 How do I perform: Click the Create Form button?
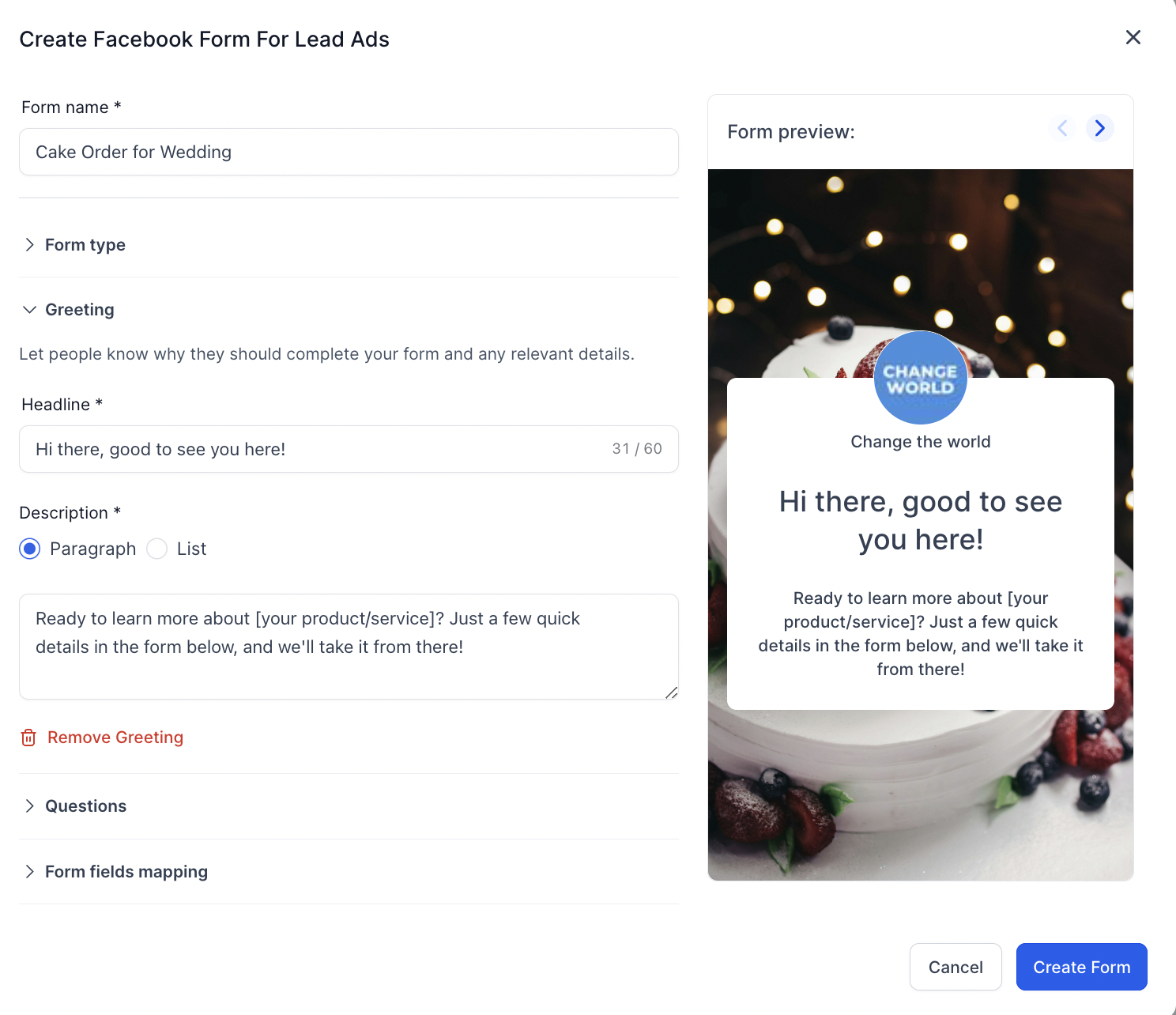(1081, 967)
